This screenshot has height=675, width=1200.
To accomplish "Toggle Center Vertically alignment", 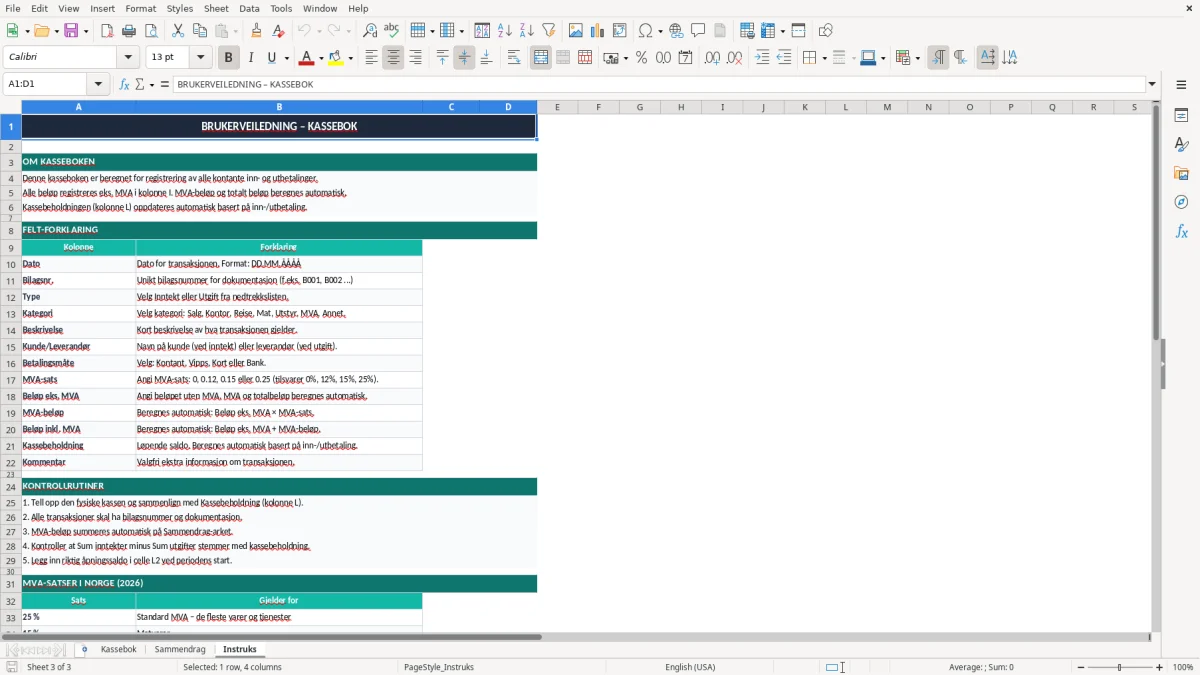I will click(x=464, y=58).
